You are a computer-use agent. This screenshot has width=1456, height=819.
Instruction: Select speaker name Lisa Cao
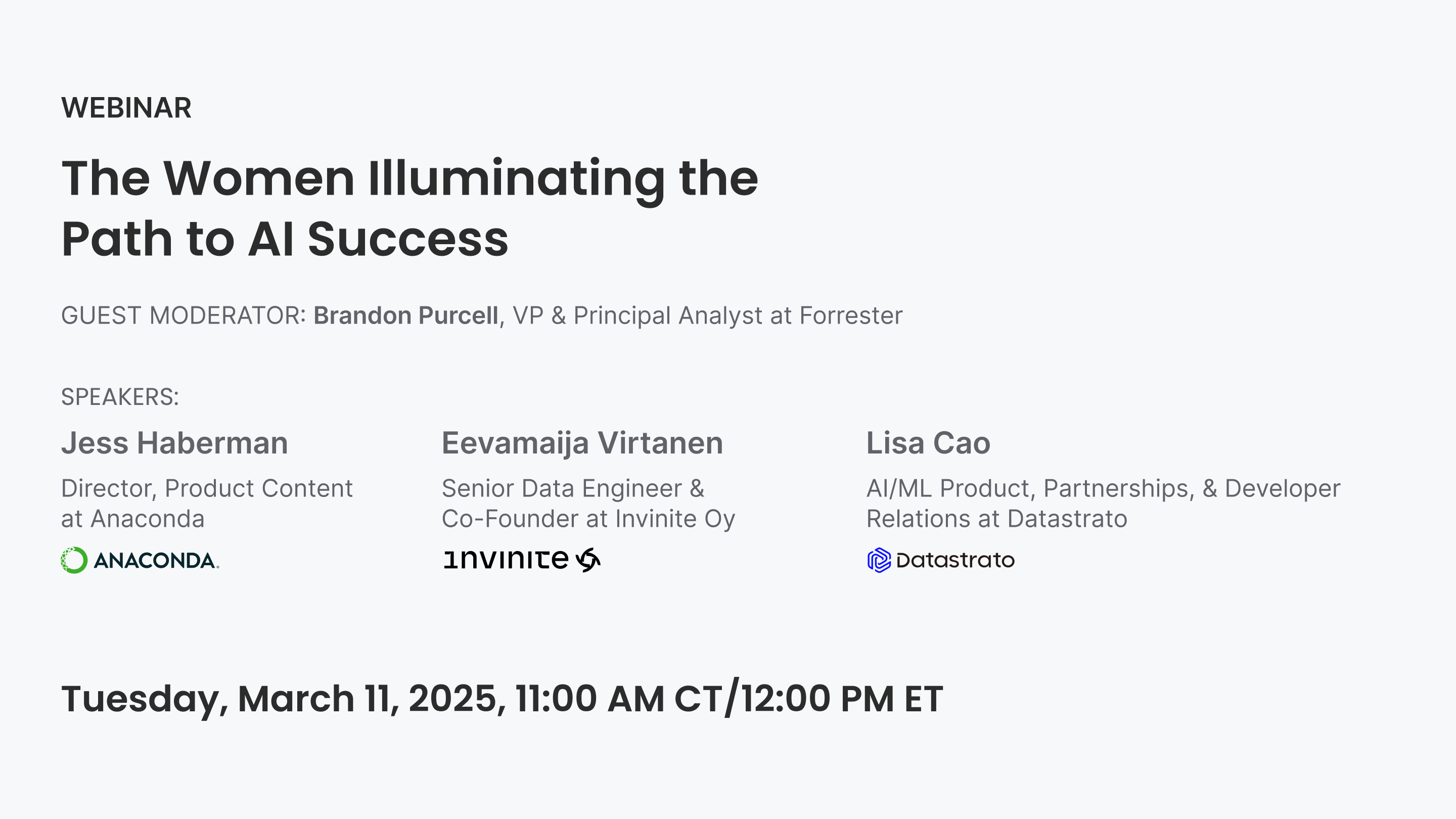(x=928, y=442)
